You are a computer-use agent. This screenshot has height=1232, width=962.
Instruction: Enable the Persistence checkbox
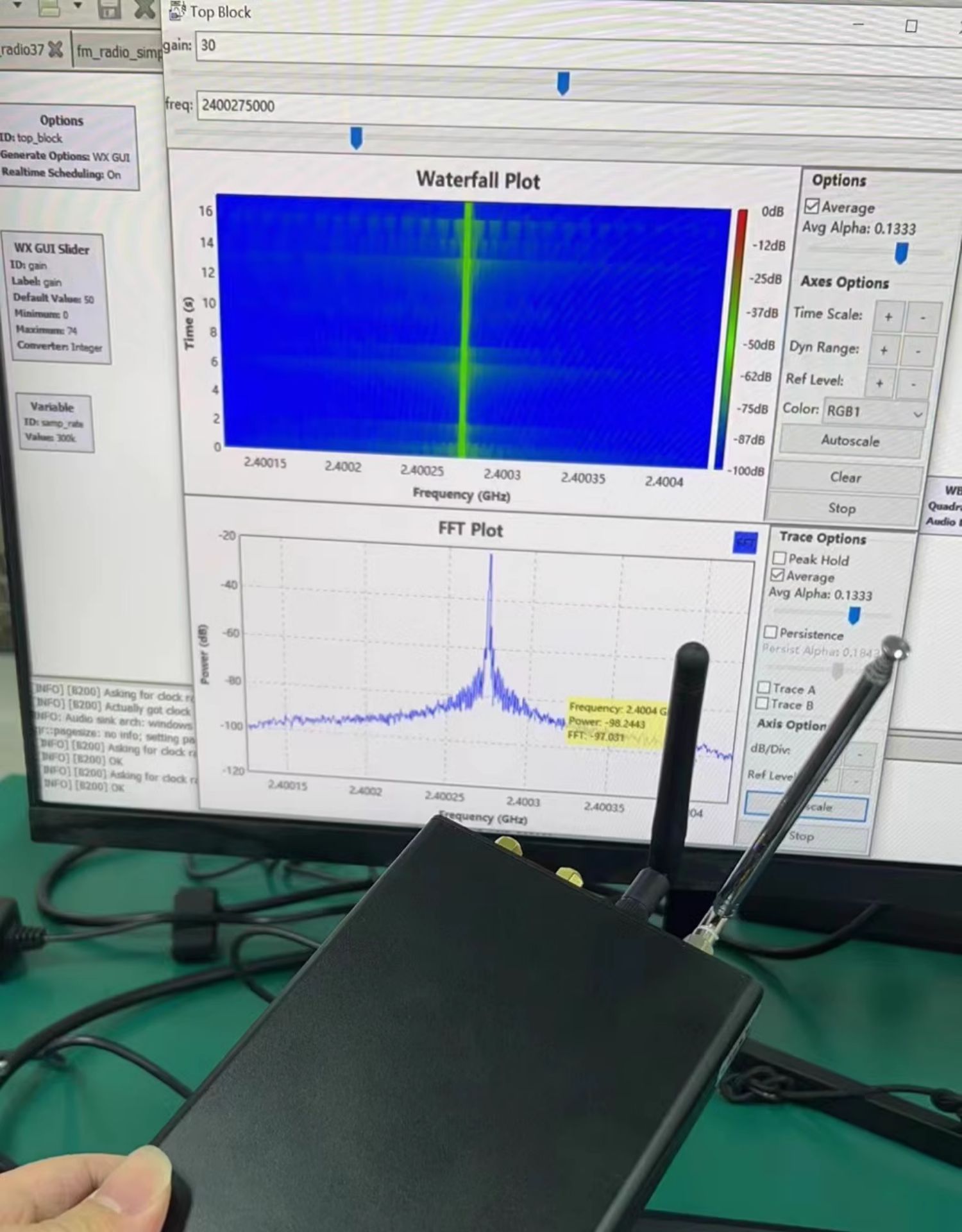point(770,633)
